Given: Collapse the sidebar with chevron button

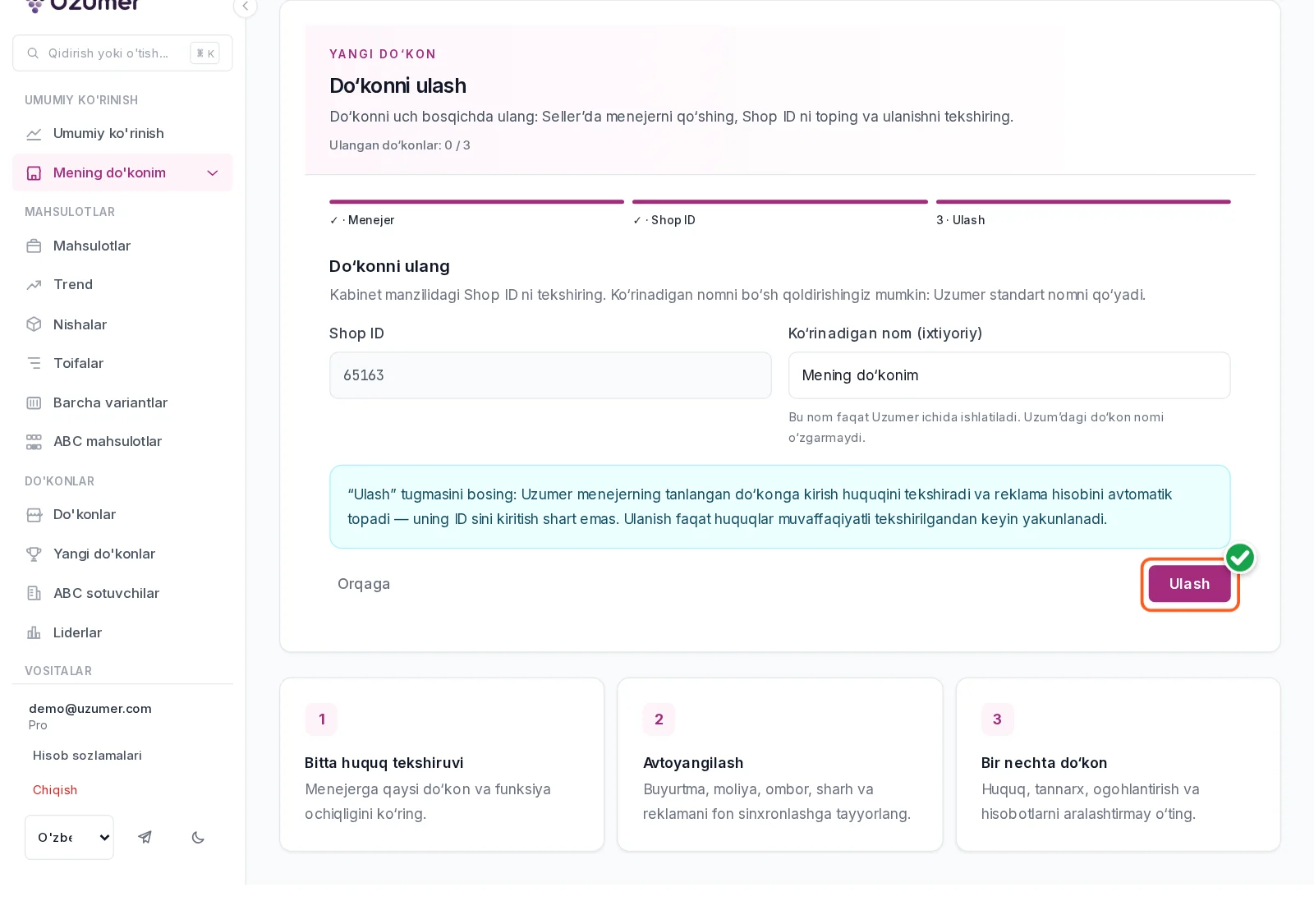Looking at the screenshot, I should (245, 7).
